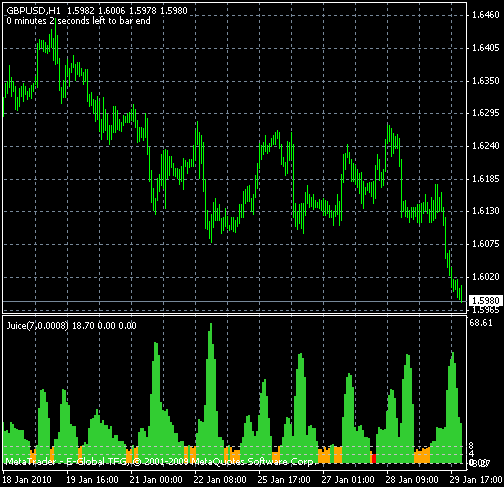This screenshot has height=487, width=504.
Task: Click the '0 minutes 2 seconds left to bar end' text
Action: (78, 21)
